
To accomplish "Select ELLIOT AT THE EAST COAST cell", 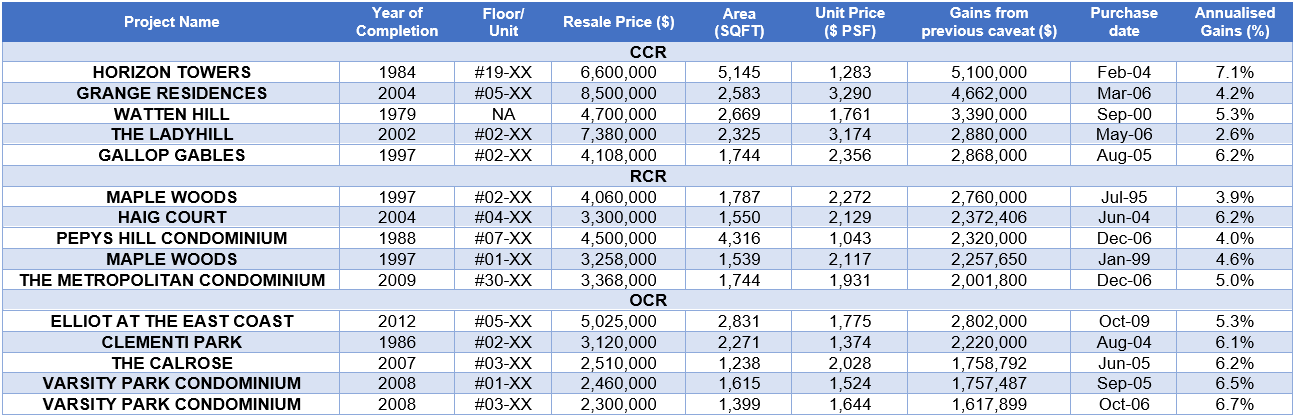I will tap(172, 321).
